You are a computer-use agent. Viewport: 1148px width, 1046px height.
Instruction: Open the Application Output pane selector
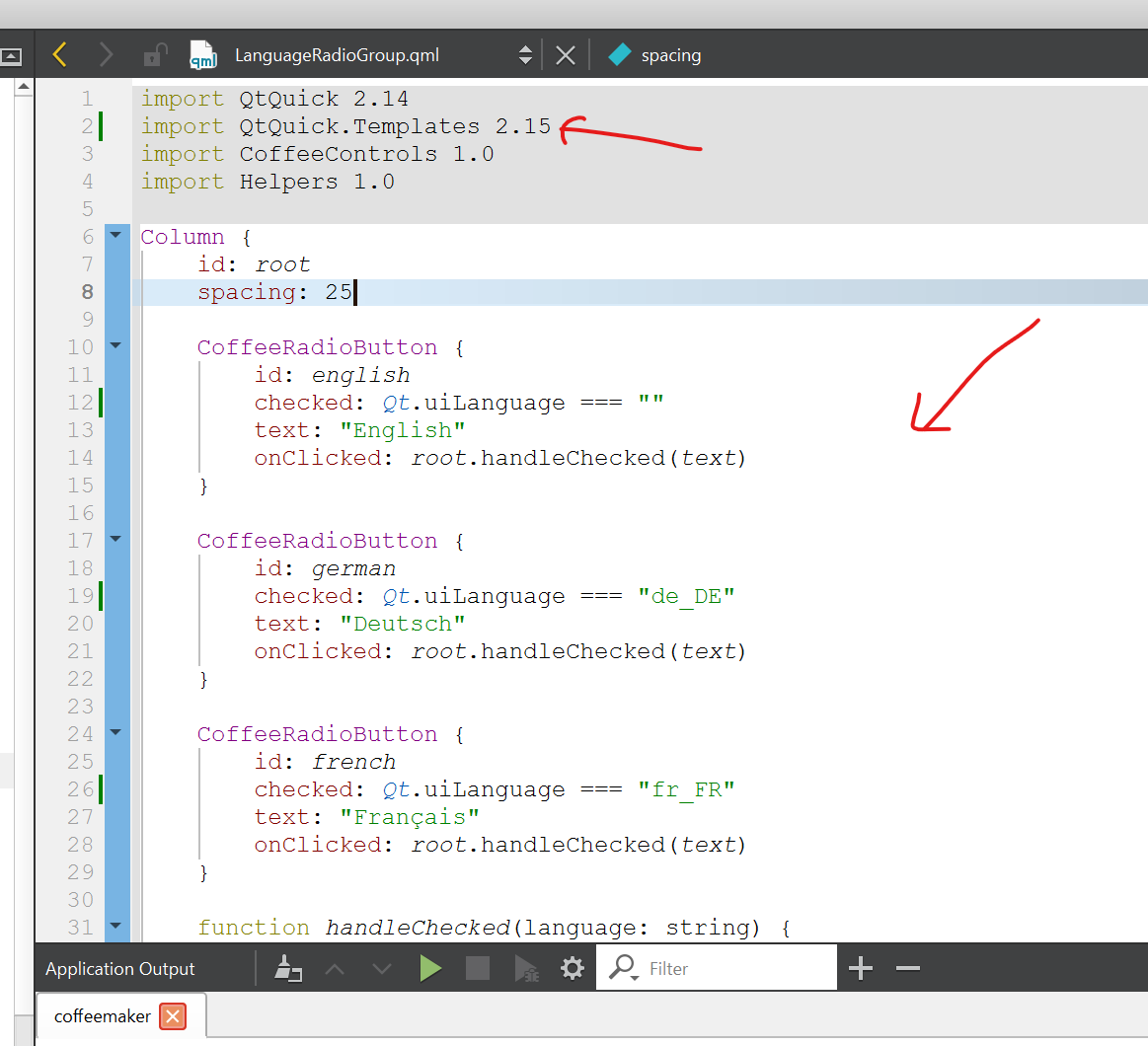point(120,969)
